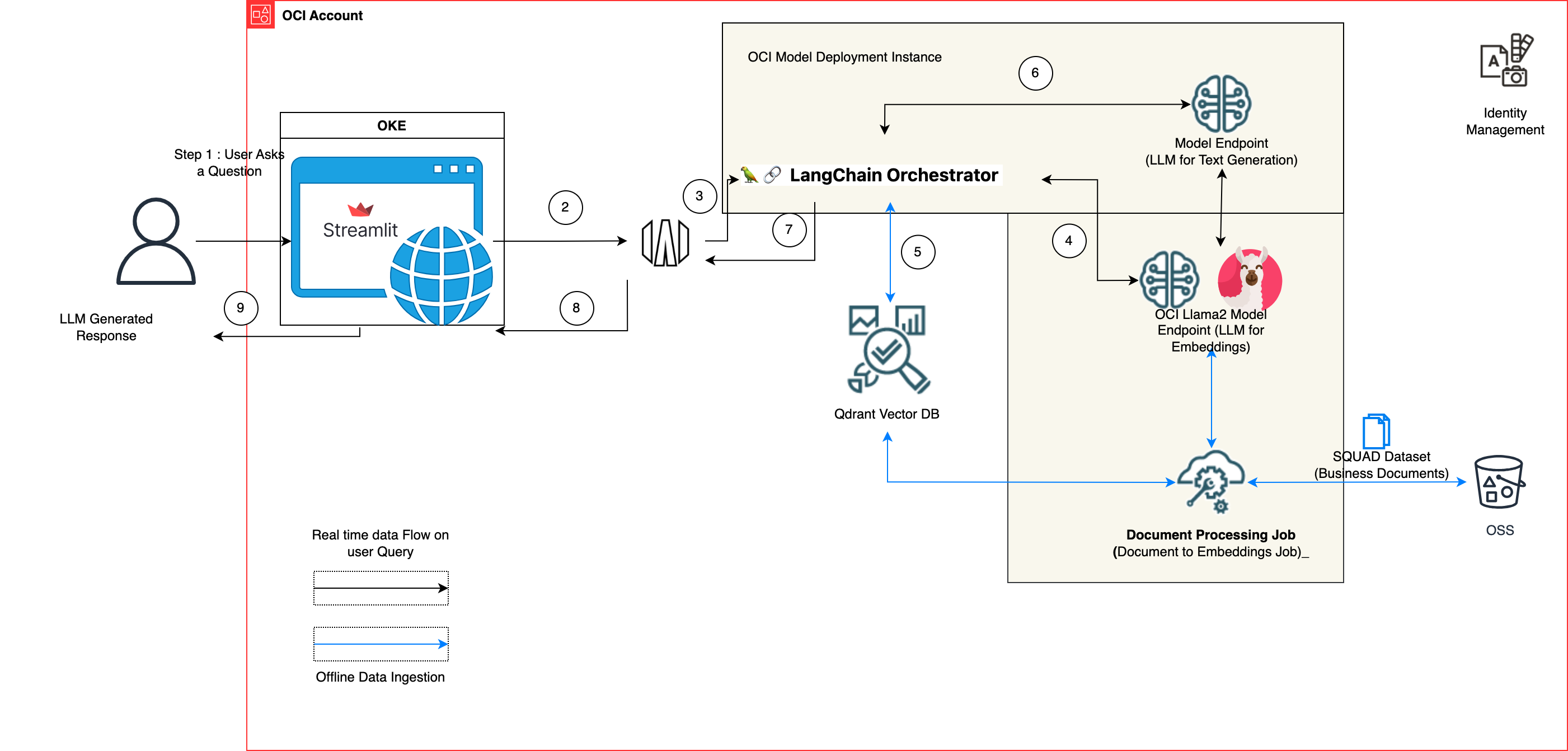Screen dimensions: 1568x751
Task: Click the OCI Account red logo icon
Action: point(261,15)
